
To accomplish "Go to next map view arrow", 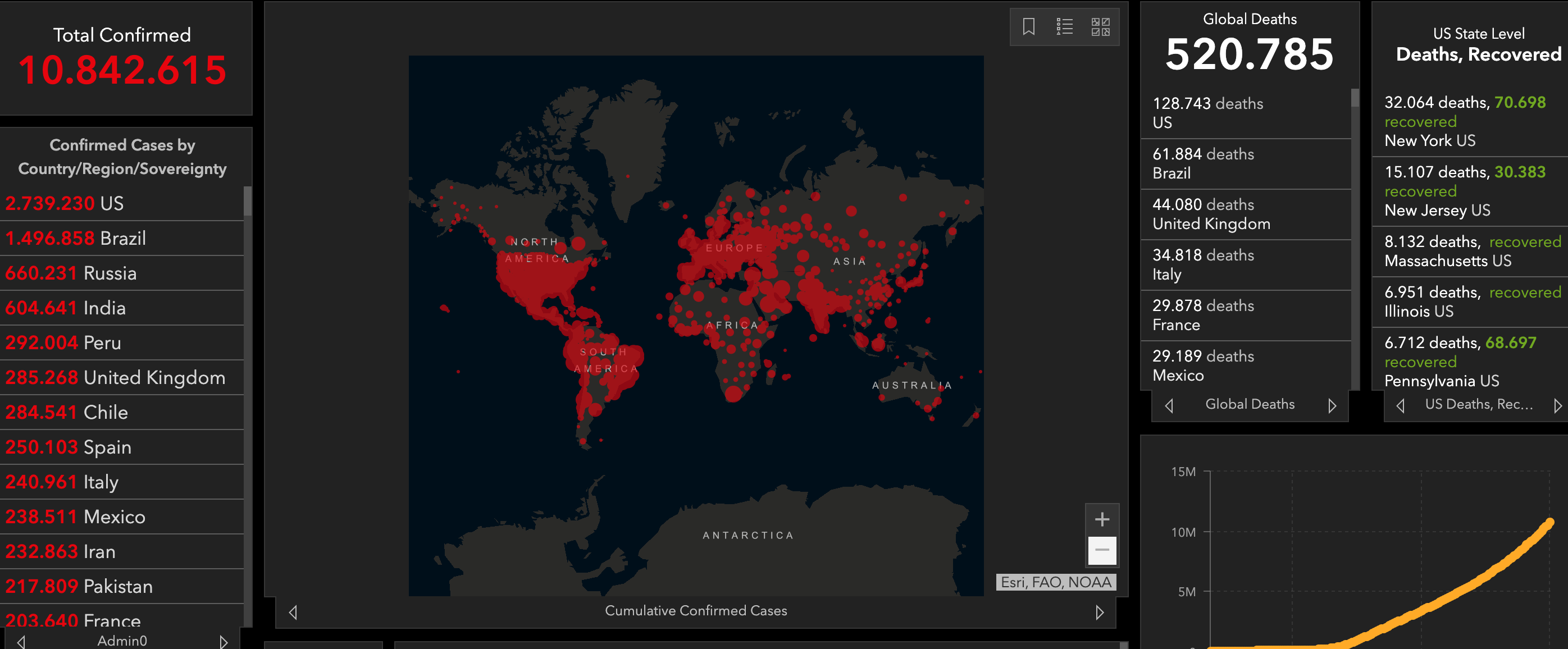I will [1099, 612].
